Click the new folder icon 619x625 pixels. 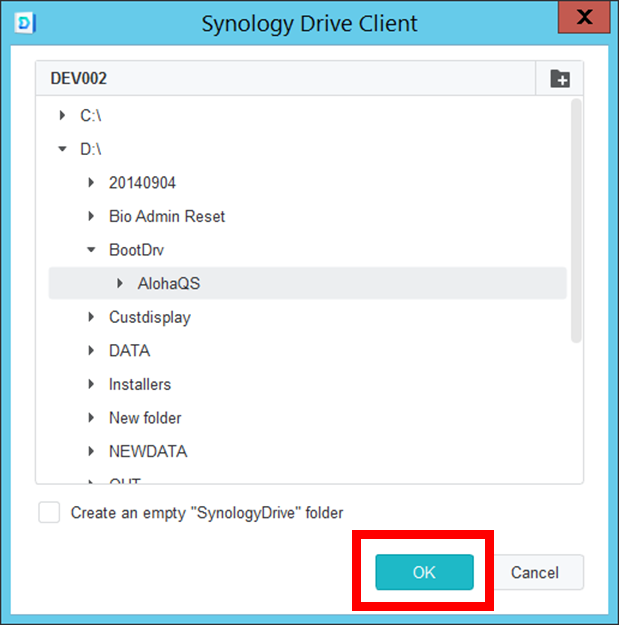[x=560, y=79]
